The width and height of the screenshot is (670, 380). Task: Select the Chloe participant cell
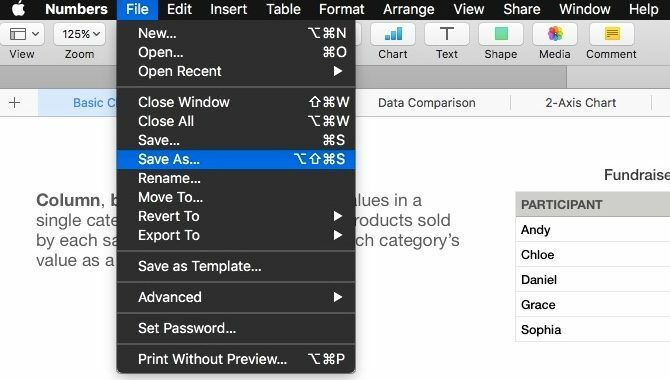click(x=593, y=255)
